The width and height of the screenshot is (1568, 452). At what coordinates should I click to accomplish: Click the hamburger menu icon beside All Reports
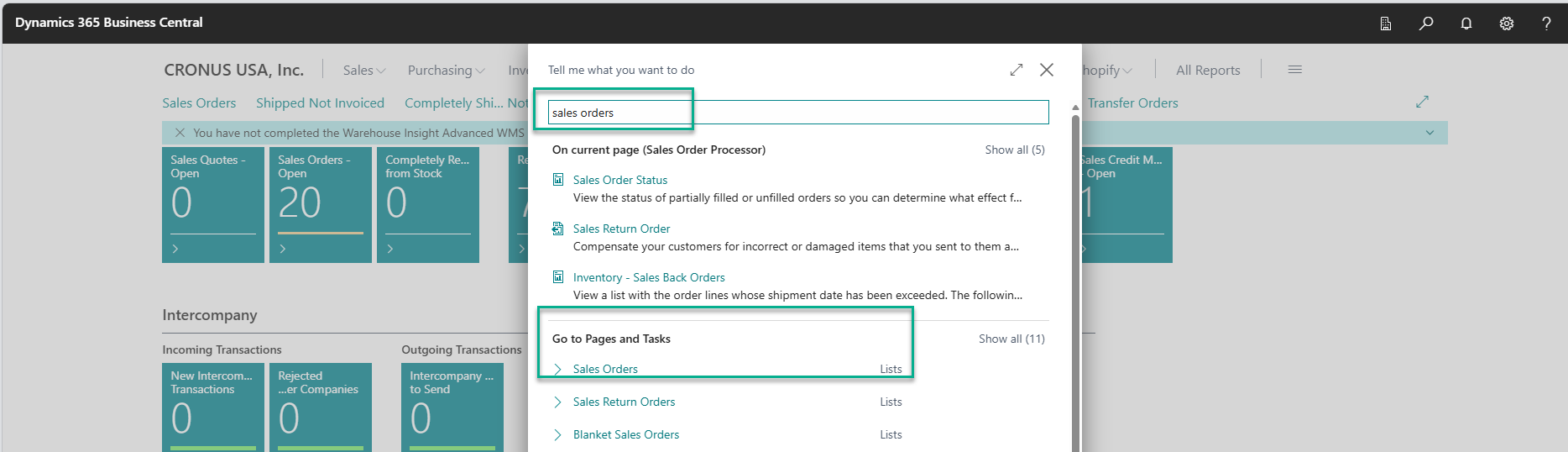tap(1295, 70)
